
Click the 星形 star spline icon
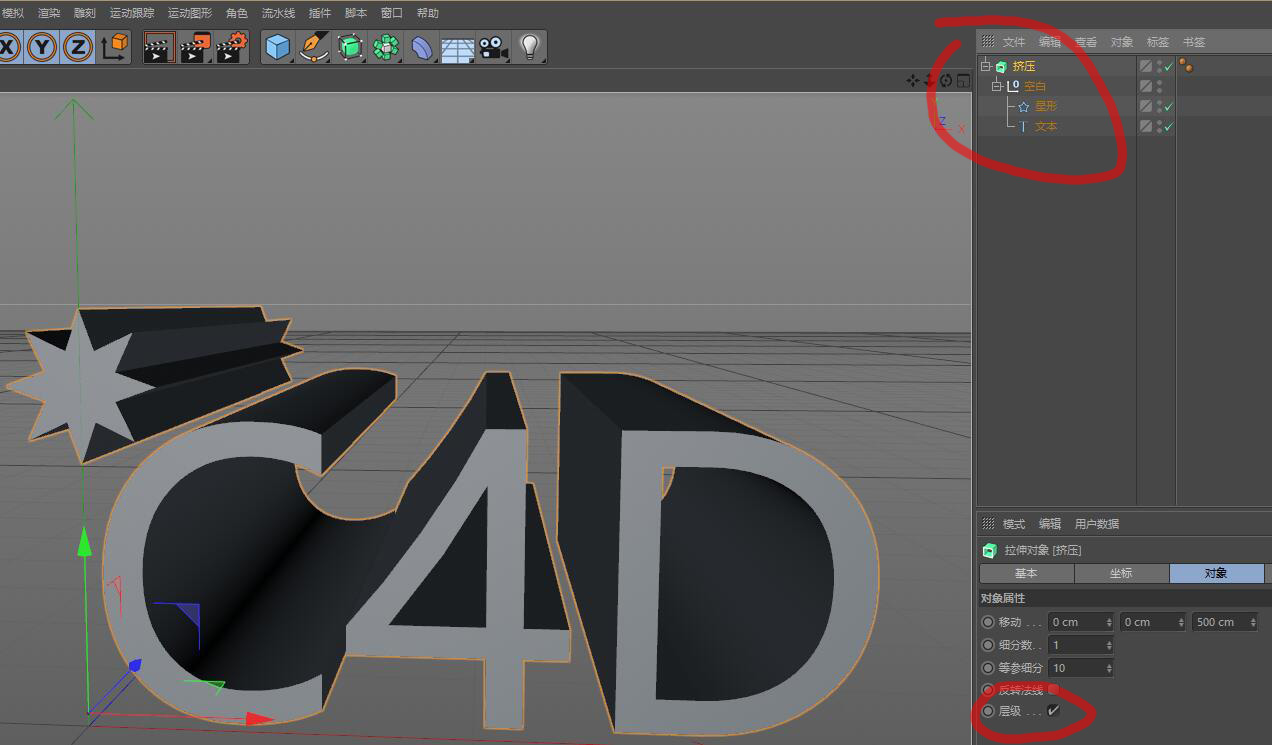tap(1024, 106)
